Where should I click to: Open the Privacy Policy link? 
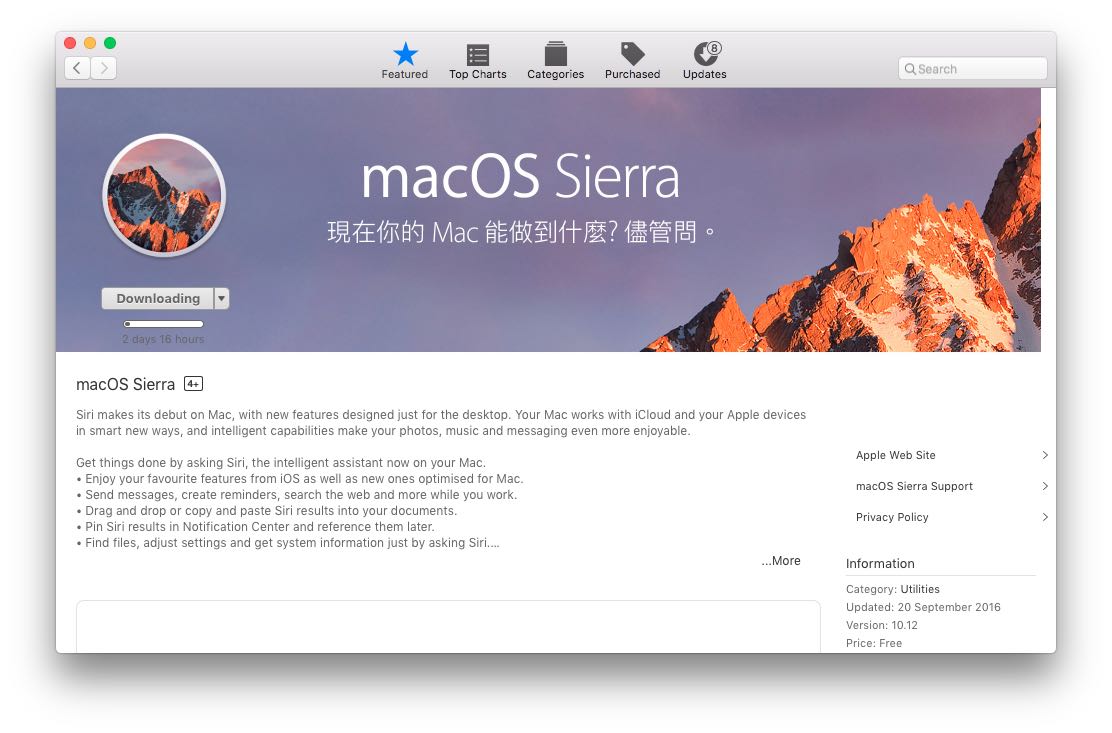click(x=892, y=517)
